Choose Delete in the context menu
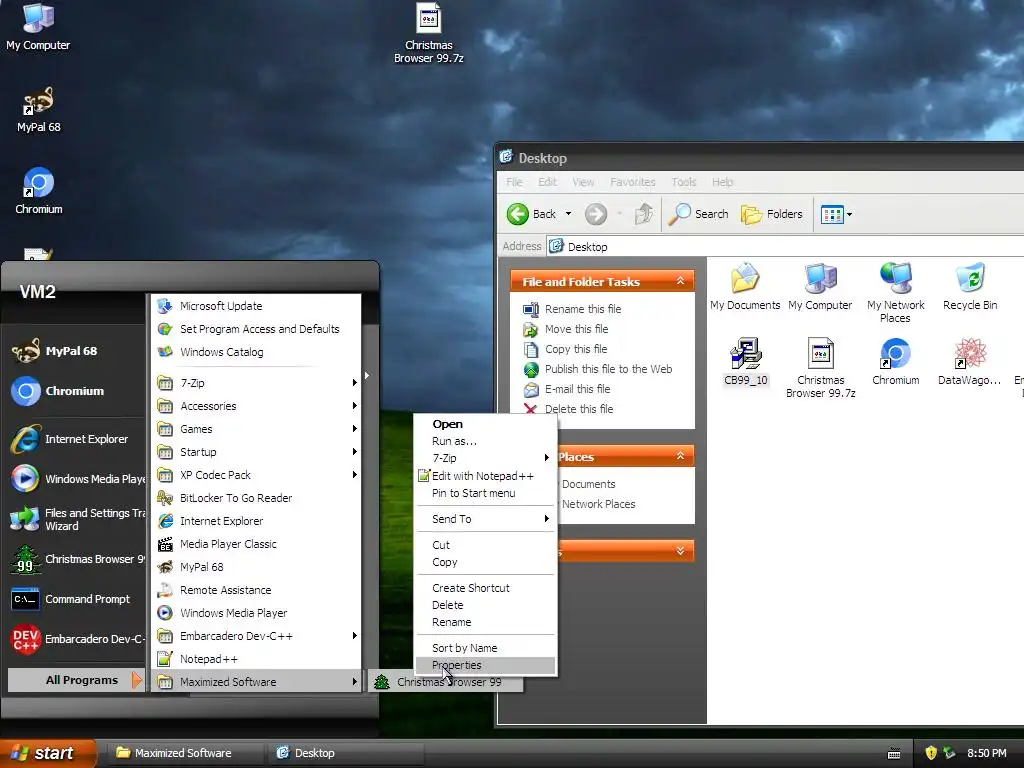The width and height of the screenshot is (1024, 768). tap(485, 605)
